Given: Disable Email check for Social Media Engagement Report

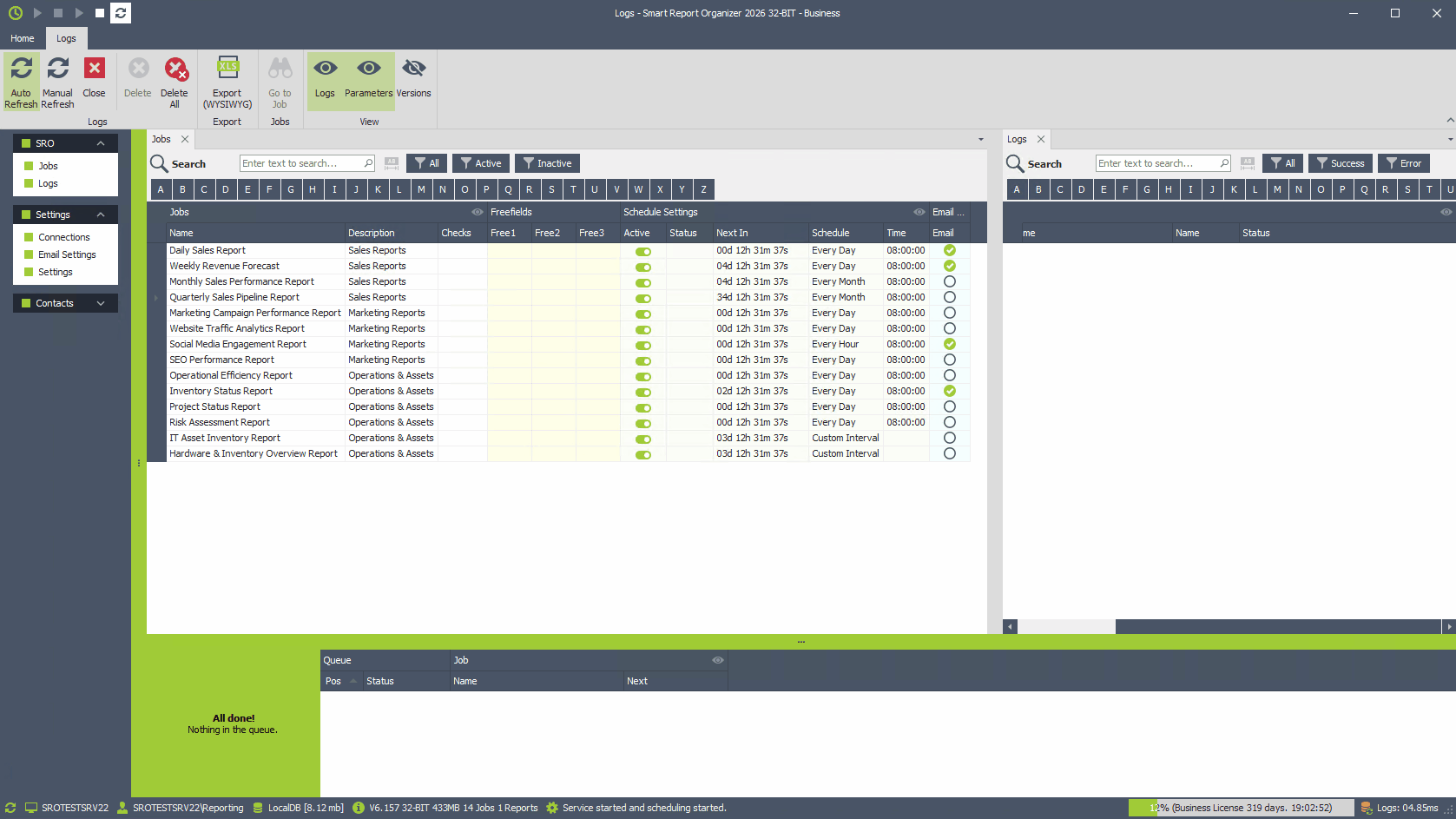Looking at the screenshot, I should tap(950, 344).
